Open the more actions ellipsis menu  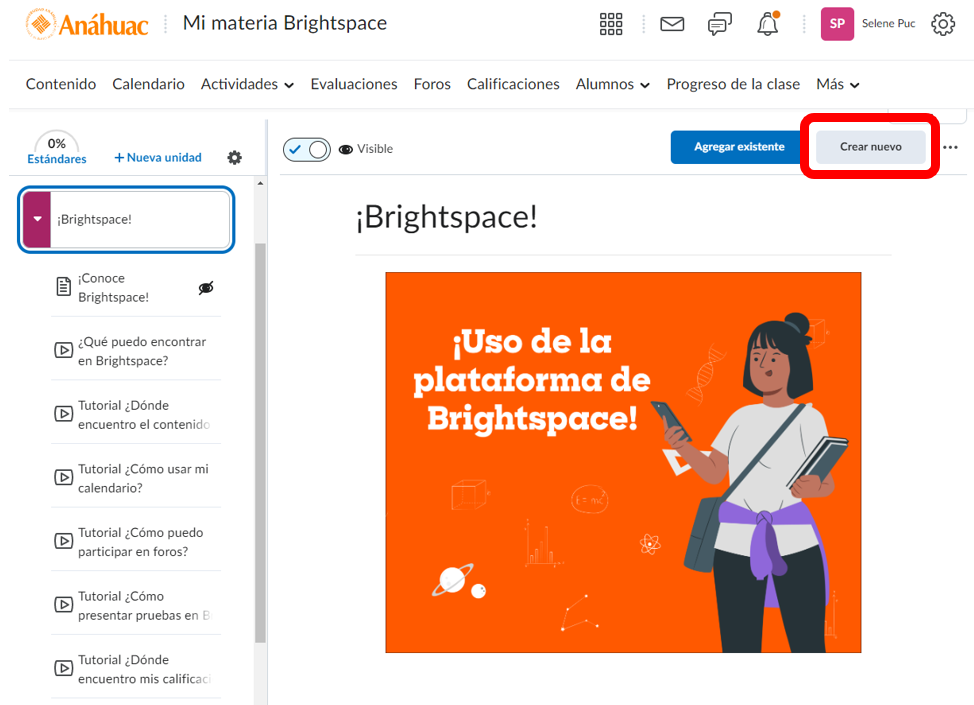[x=950, y=147]
